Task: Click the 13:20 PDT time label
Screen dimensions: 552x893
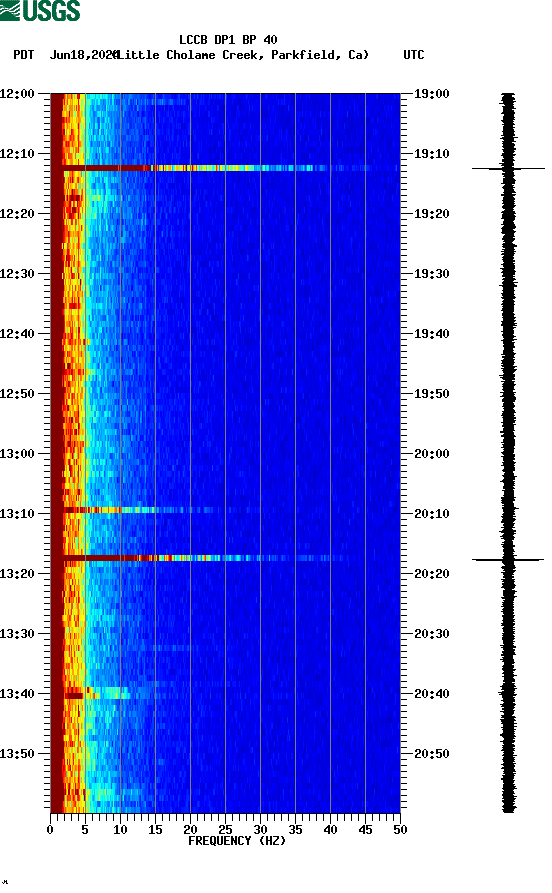Action: 17,574
